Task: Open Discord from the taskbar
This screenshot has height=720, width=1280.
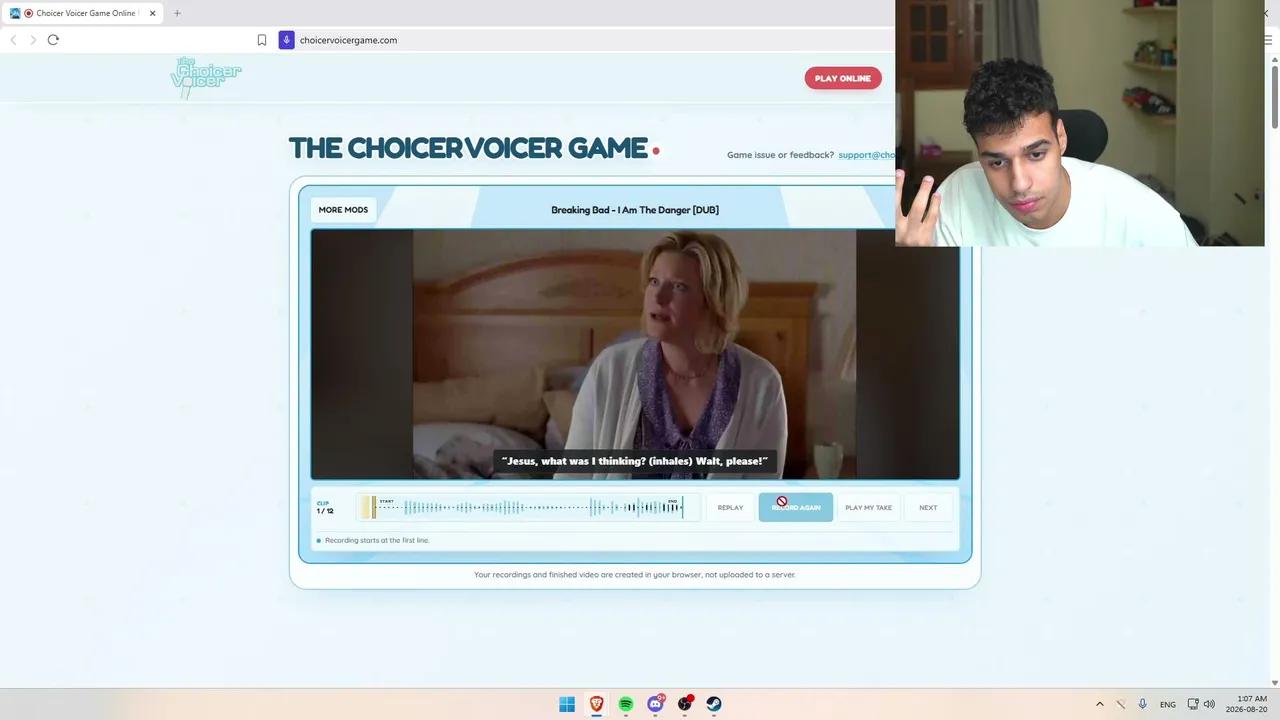Action: click(655, 704)
